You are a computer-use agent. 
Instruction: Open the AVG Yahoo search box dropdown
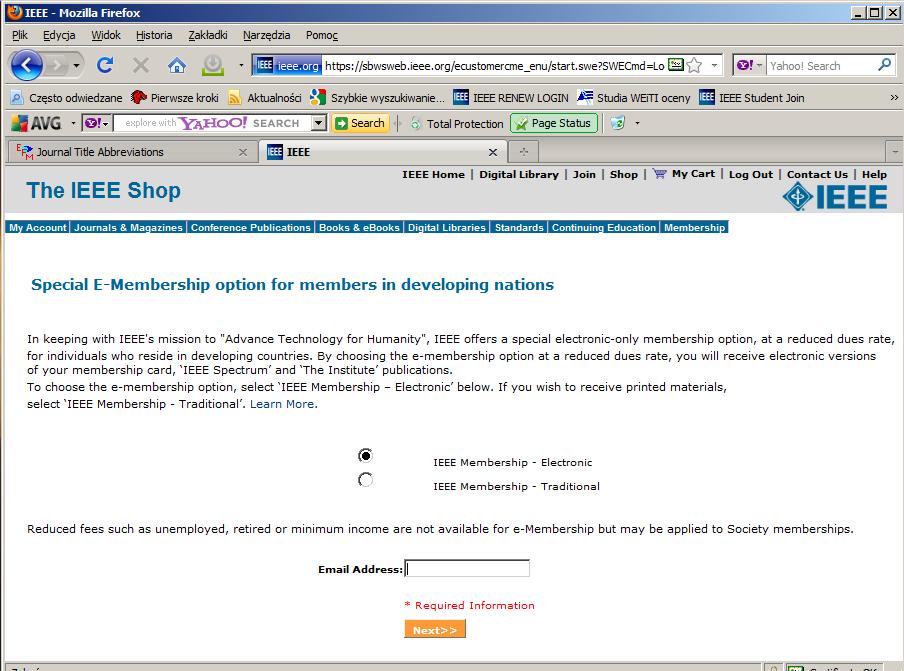tap(318, 123)
